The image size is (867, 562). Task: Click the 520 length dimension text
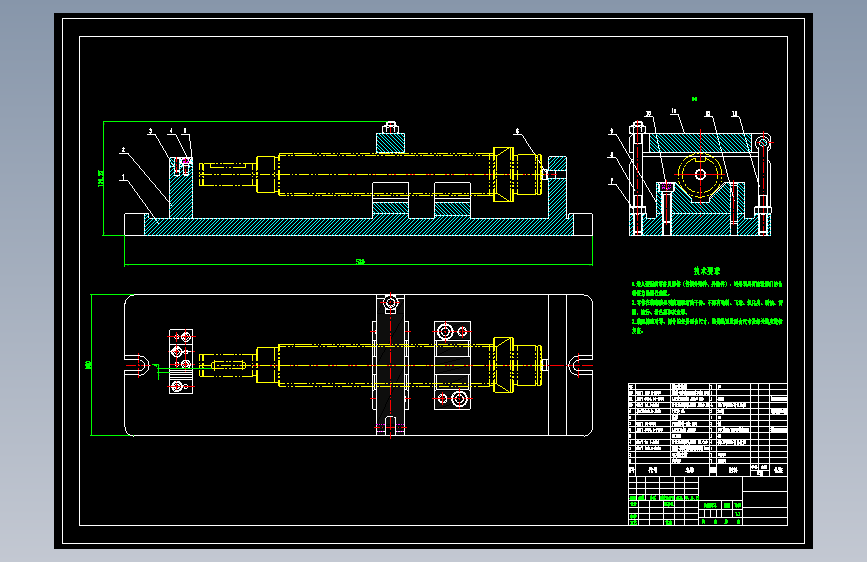tap(360, 262)
